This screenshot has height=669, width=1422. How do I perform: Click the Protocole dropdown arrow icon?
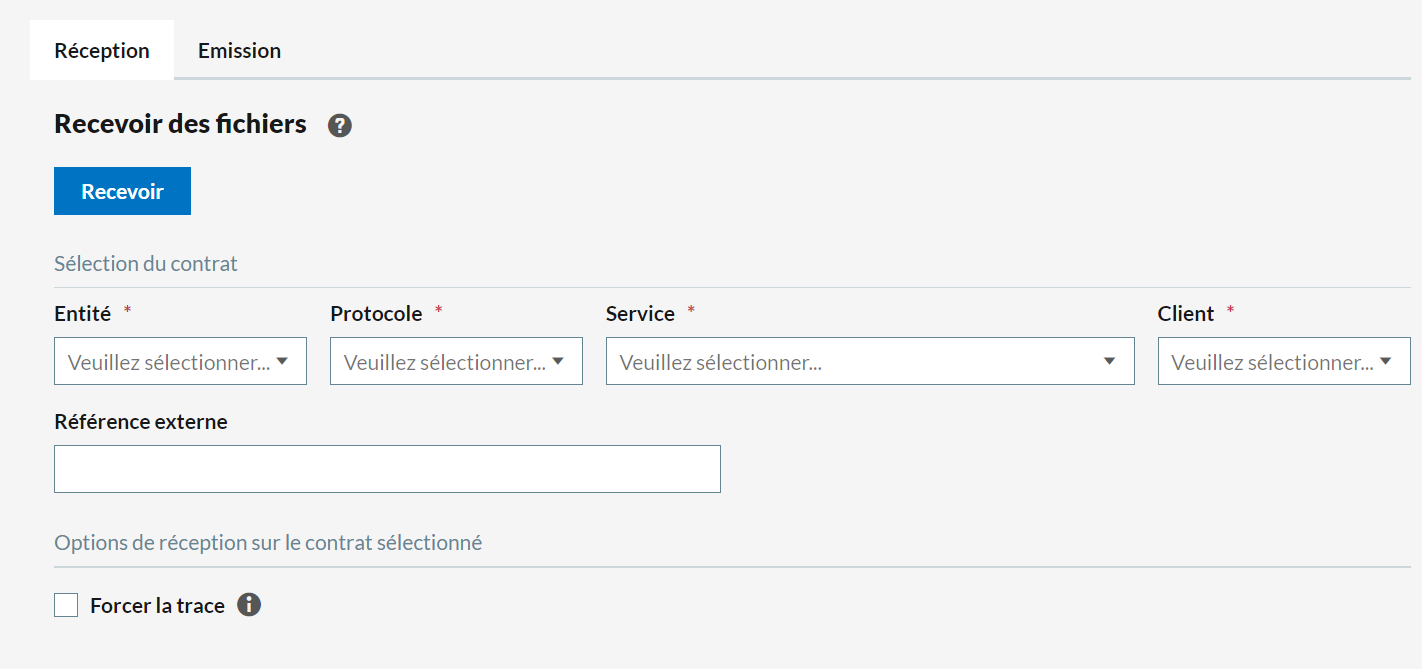(559, 362)
